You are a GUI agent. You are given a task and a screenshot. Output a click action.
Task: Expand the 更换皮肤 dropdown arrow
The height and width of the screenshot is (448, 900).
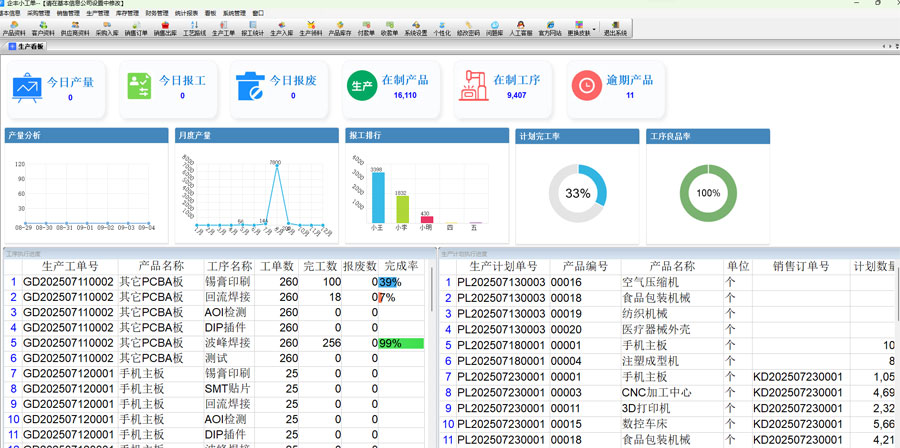click(x=595, y=28)
